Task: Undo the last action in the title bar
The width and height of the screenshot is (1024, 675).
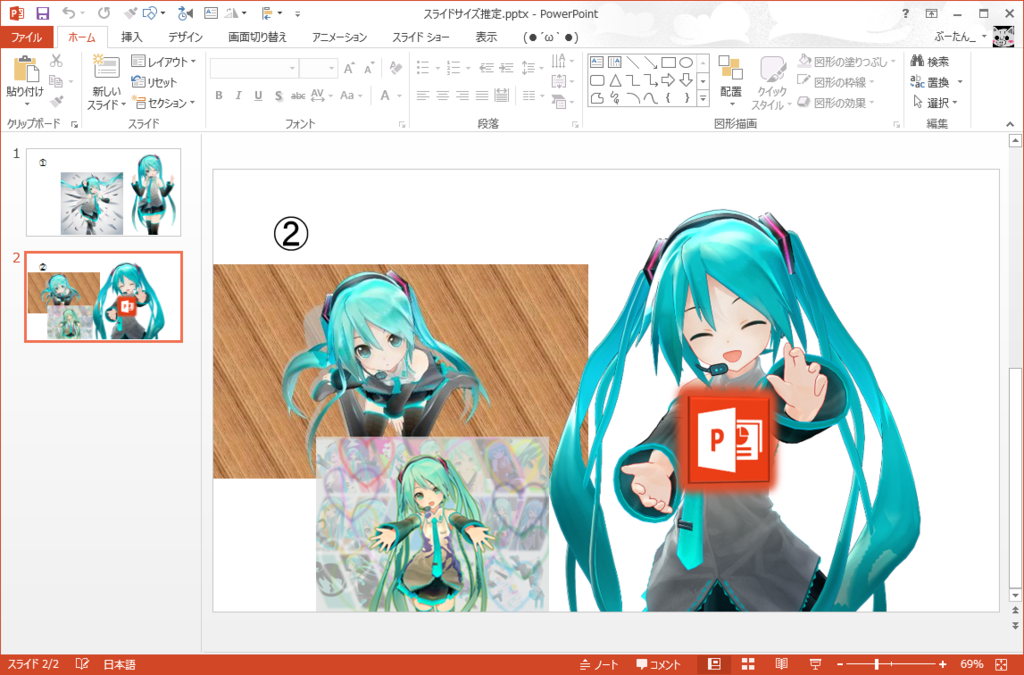Action: pyautogui.click(x=68, y=13)
